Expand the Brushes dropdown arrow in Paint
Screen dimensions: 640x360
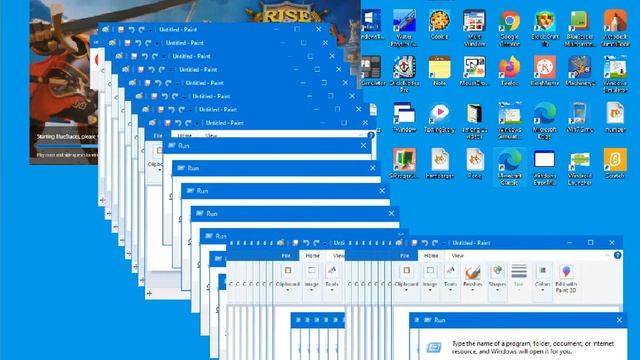point(472,290)
